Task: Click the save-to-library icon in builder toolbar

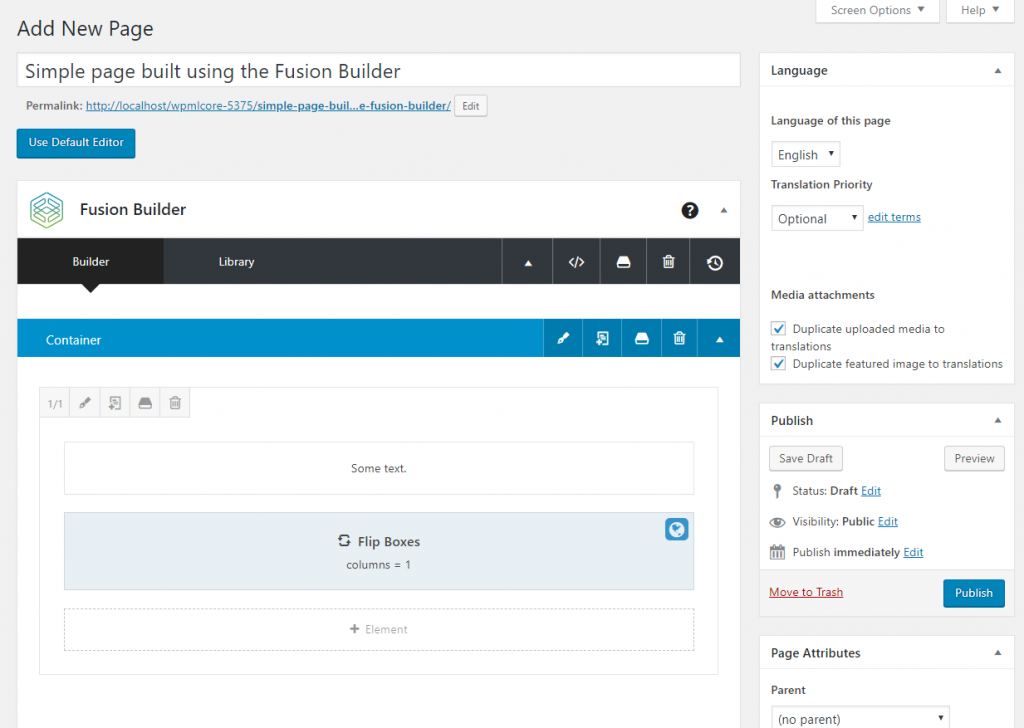Action: click(624, 262)
